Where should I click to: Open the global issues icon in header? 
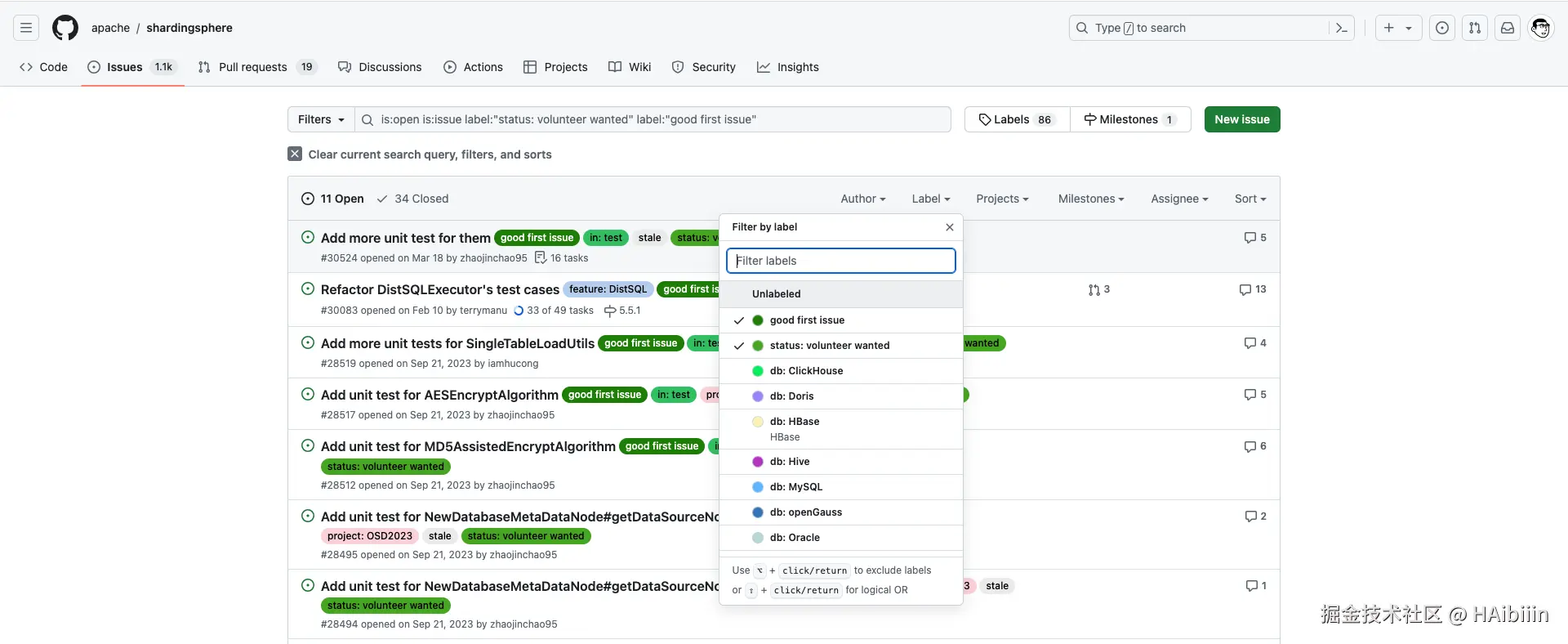pos(1442,28)
